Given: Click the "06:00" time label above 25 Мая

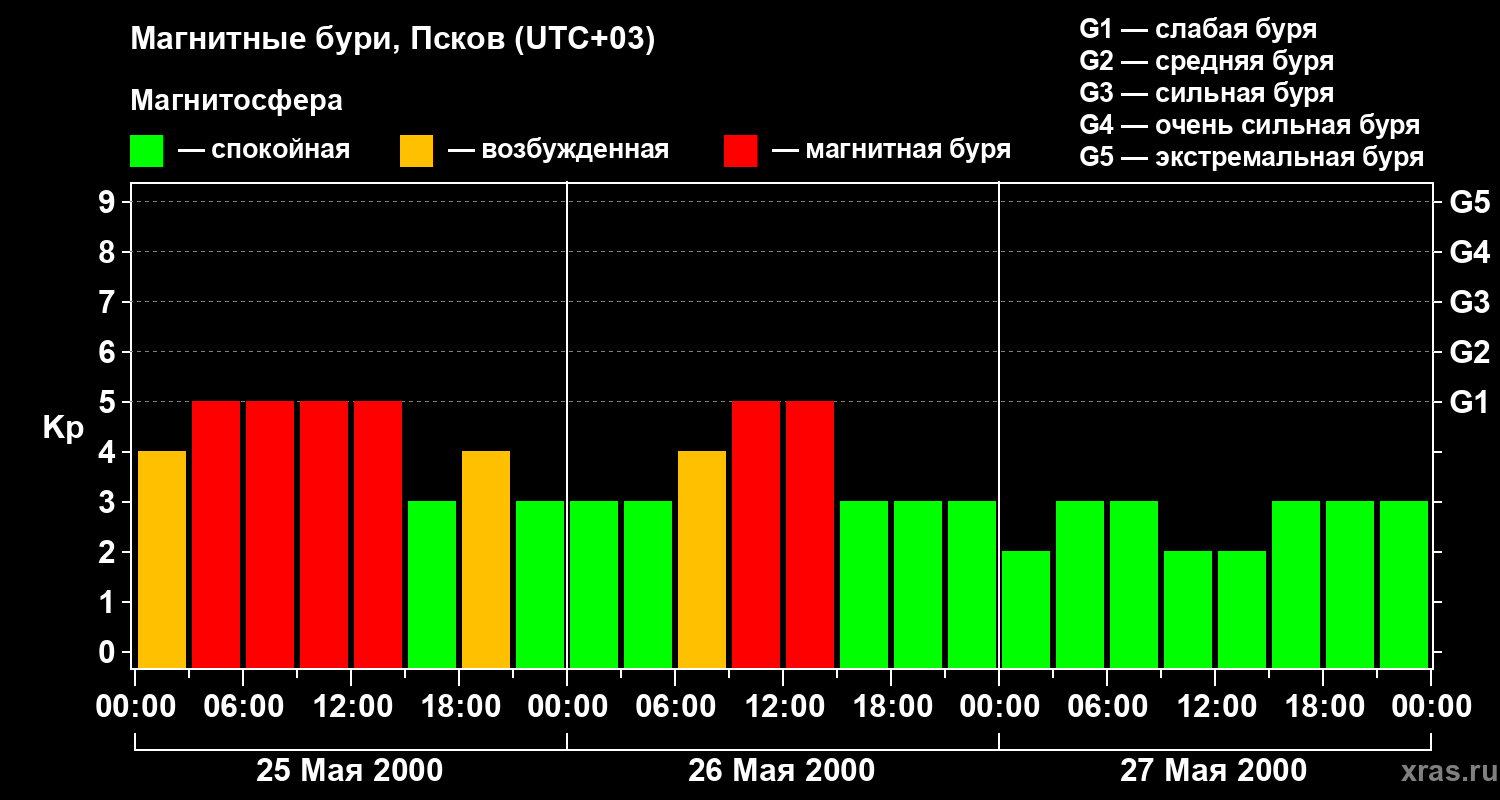Looking at the screenshot, I should 243,707.
